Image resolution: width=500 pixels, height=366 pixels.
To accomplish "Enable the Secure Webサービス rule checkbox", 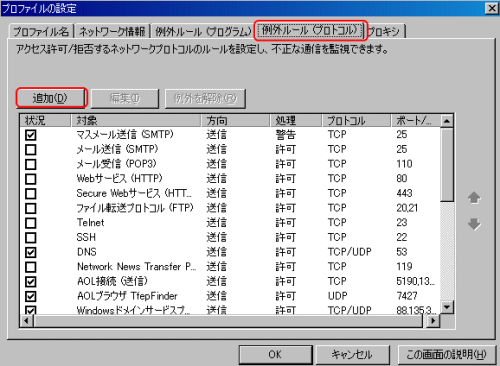I will coord(31,194).
